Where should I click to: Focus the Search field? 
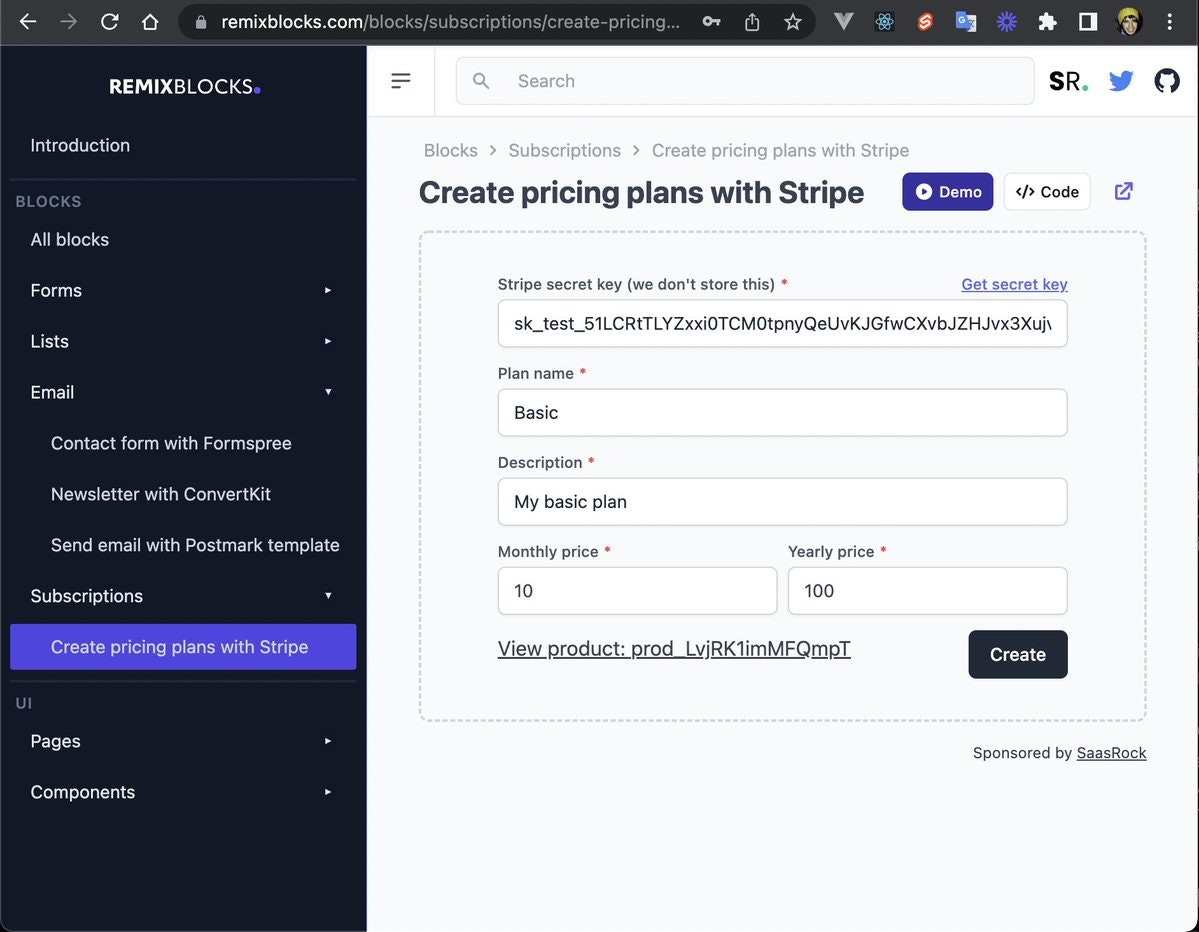pyautogui.click(x=746, y=80)
